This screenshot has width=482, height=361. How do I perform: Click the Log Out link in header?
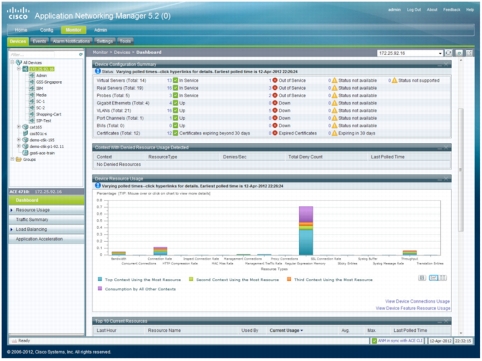pos(414,10)
